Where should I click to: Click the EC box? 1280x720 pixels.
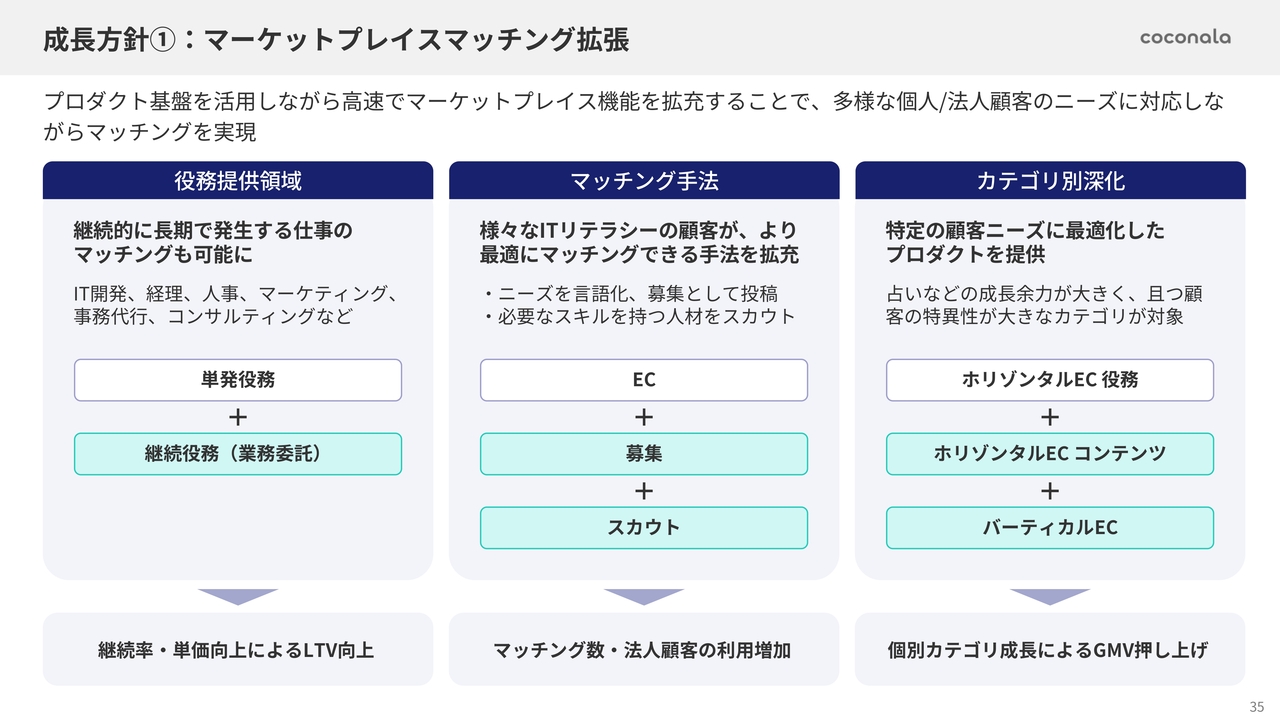pyautogui.click(x=644, y=380)
